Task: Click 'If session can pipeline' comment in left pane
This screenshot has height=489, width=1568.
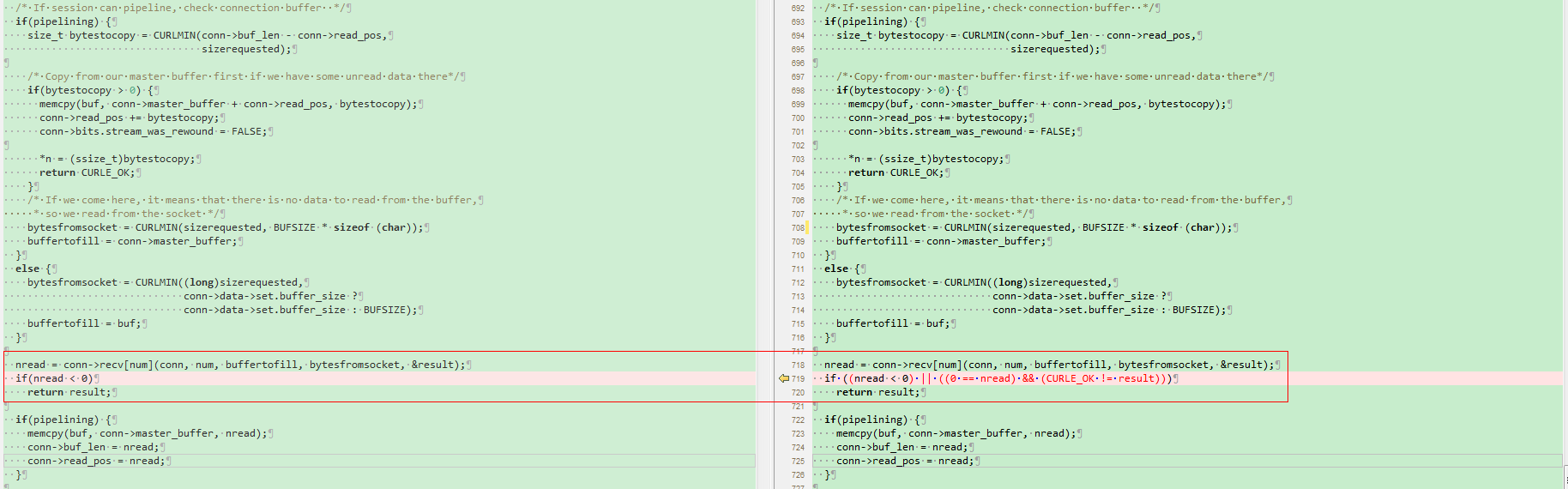Action: tap(180, 8)
